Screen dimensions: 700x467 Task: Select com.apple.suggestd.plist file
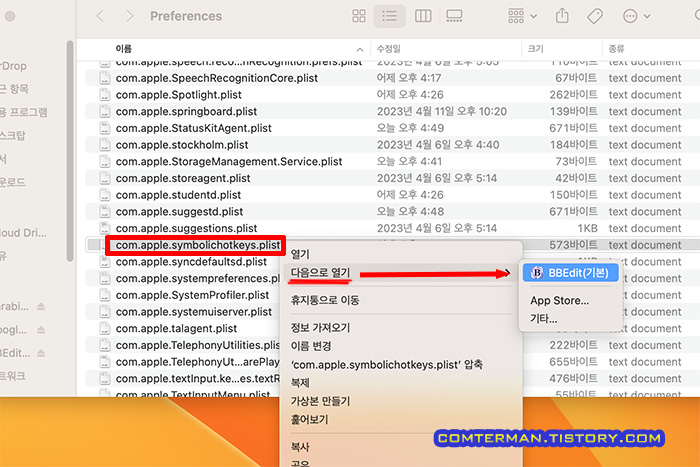click(179, 212)
